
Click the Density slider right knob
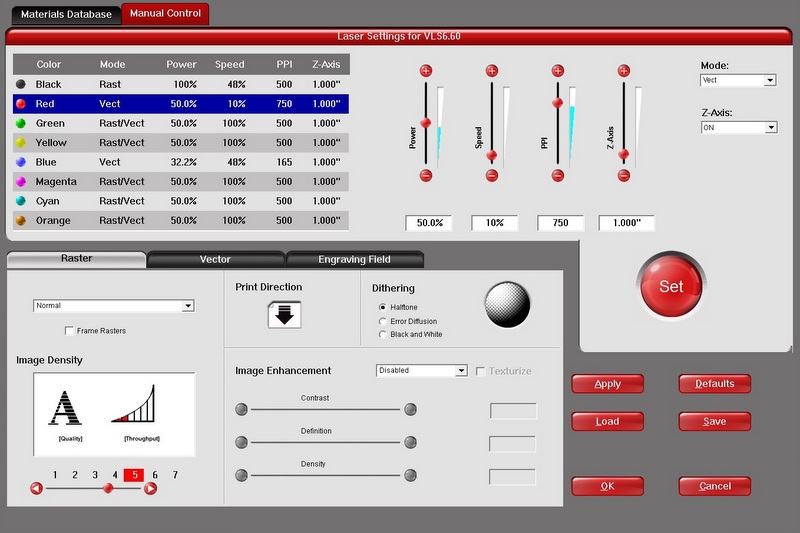(410, 475)
